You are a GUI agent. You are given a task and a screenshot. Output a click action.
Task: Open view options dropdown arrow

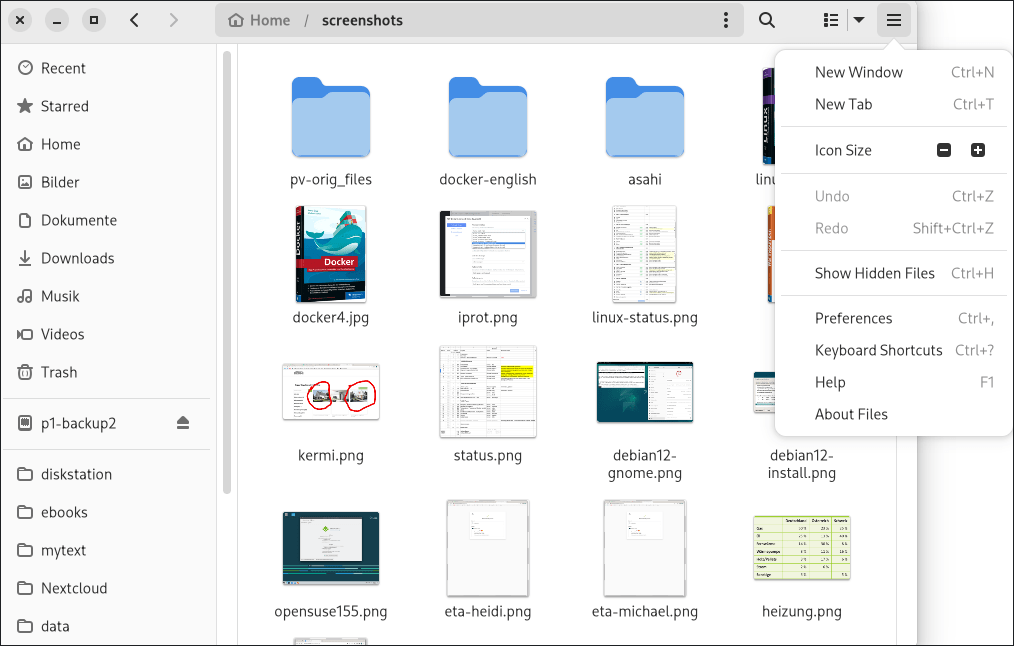[859, 20]
